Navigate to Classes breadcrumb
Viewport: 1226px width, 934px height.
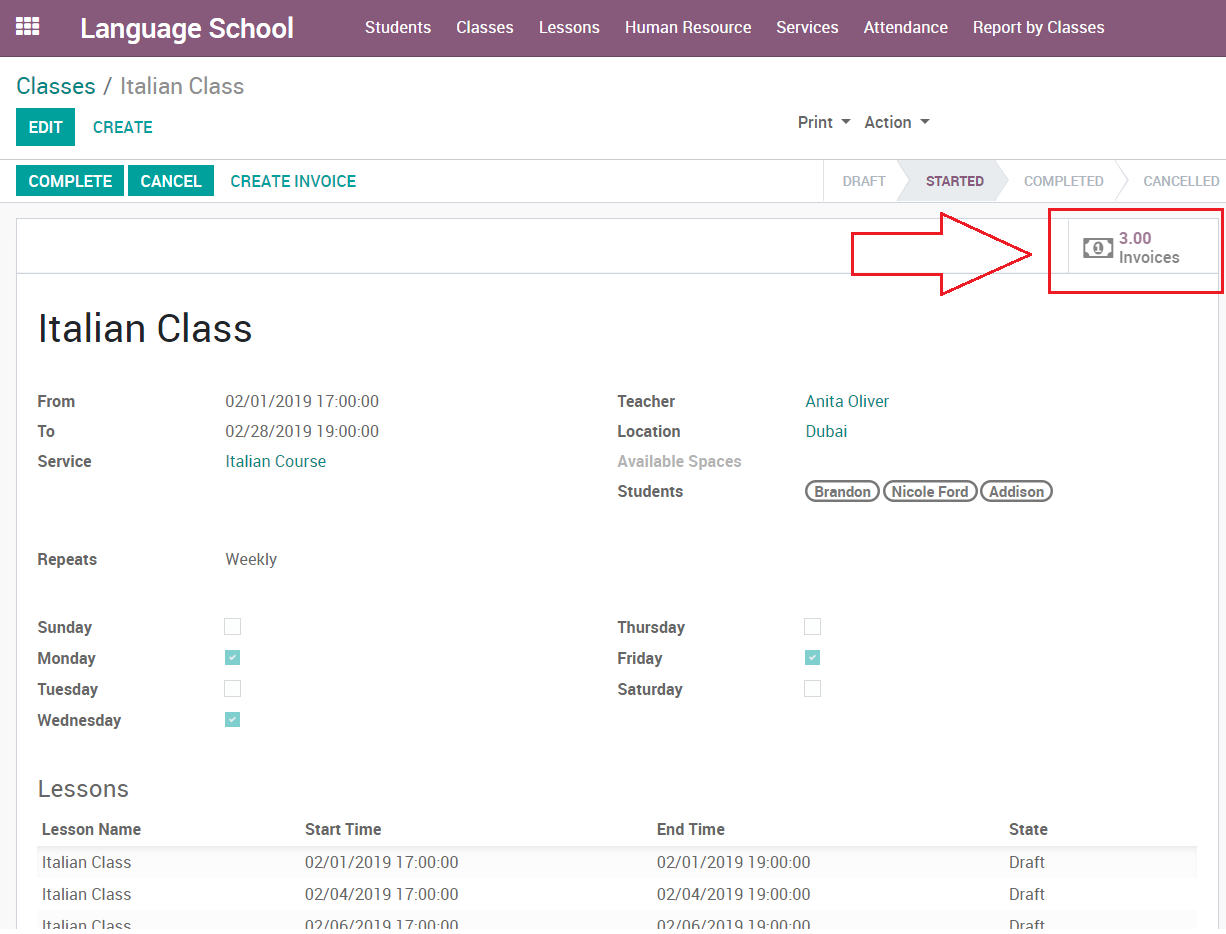56,86
